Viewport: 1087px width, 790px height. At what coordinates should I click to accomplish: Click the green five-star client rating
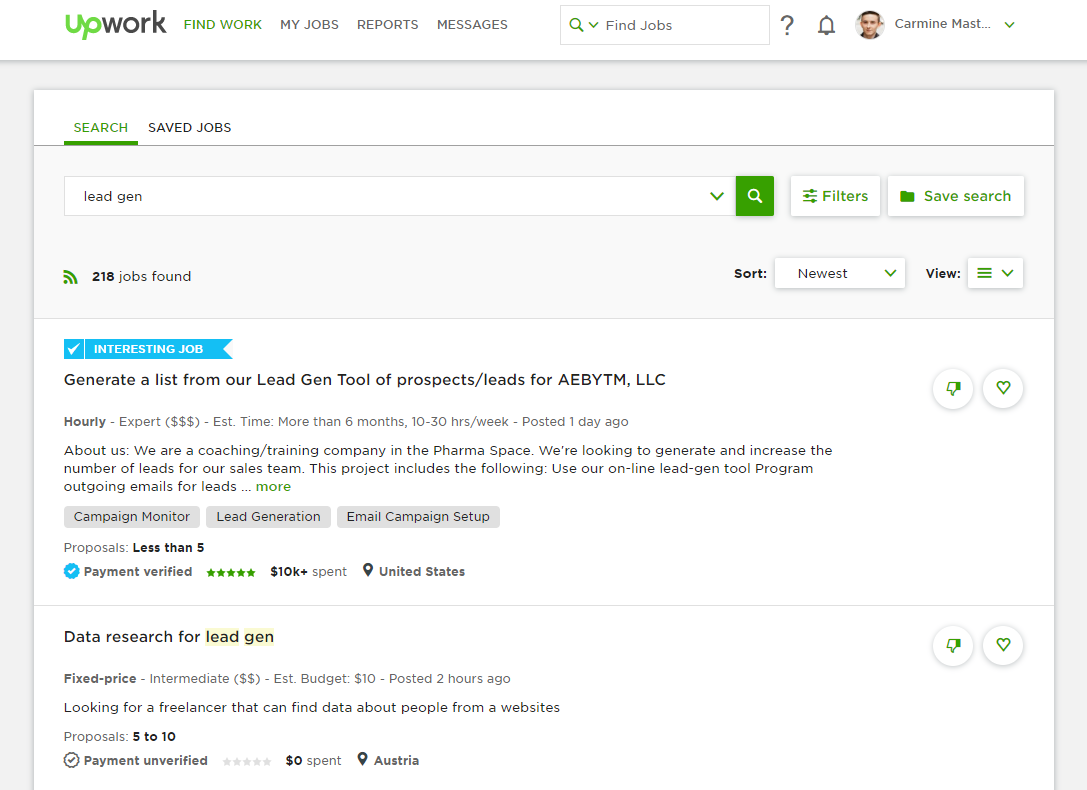pyautogui.click(x=231, y=572)
